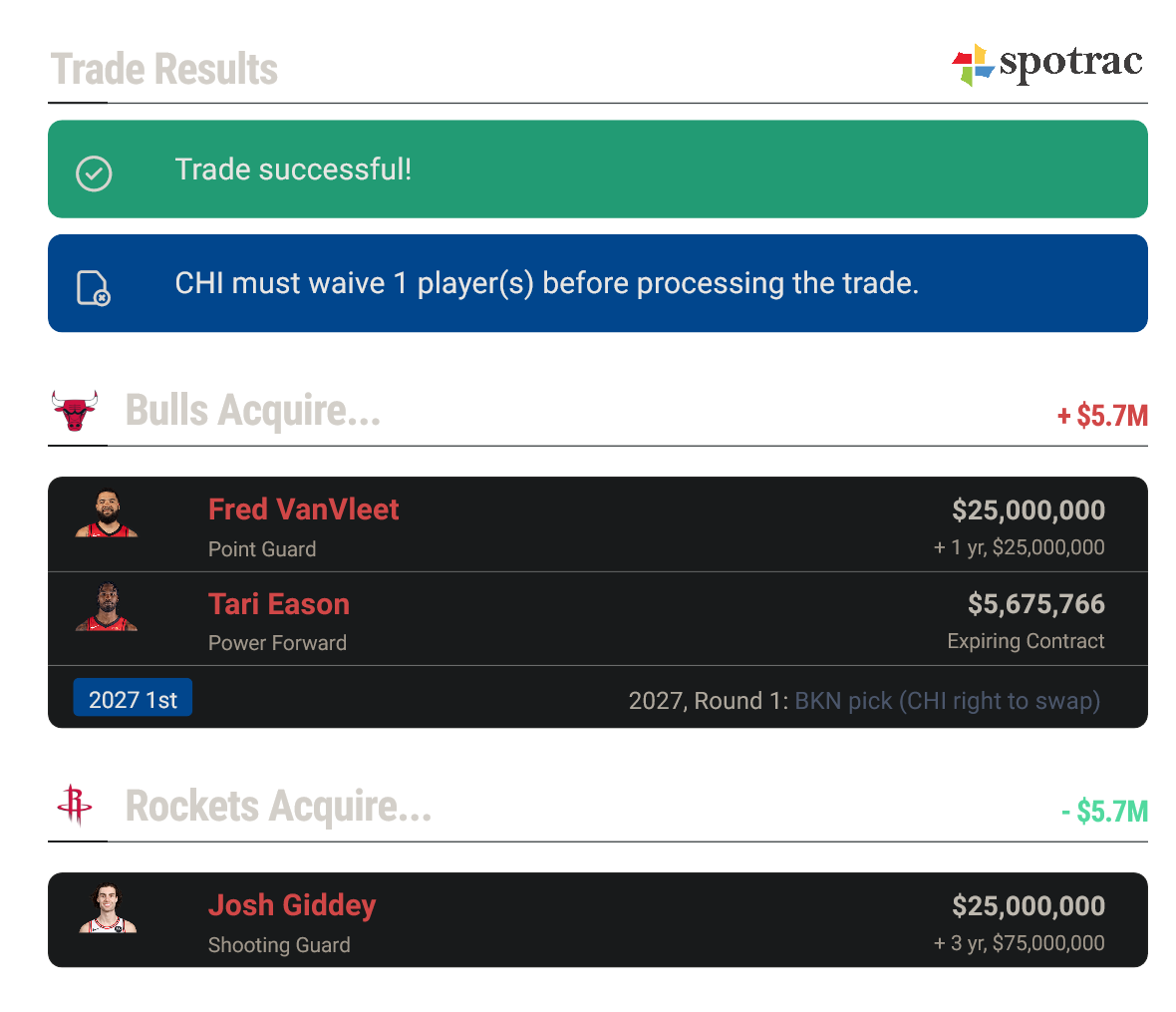
Task: Click the Spotrac logo
Action: pos(1046,65)
